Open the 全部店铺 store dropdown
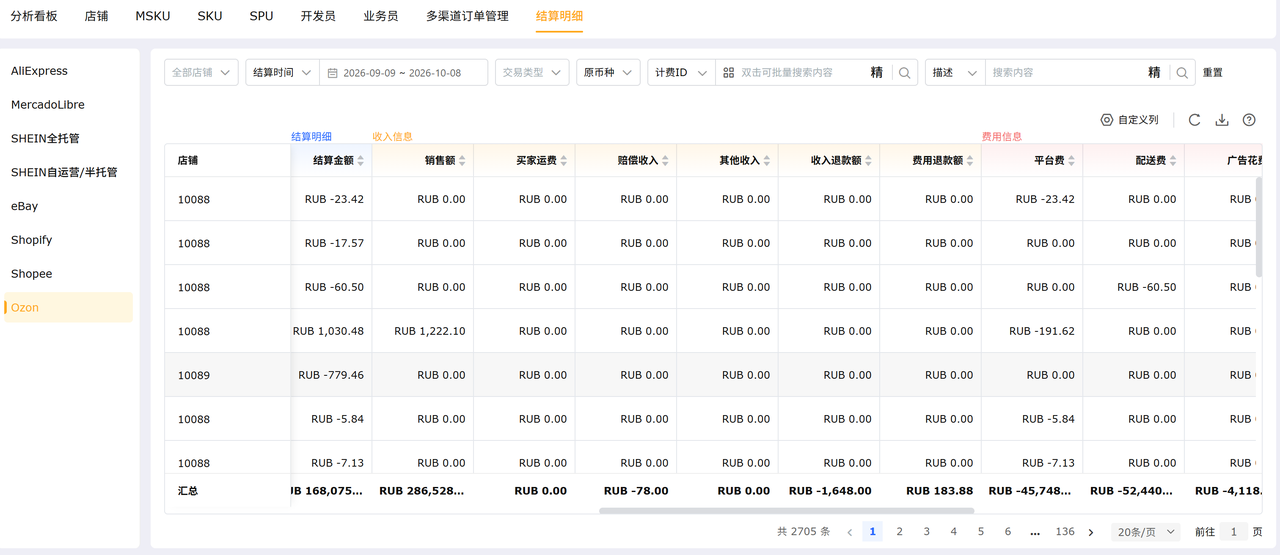Viewport: 1280px width, 555px height. click(x=201, y=73)
